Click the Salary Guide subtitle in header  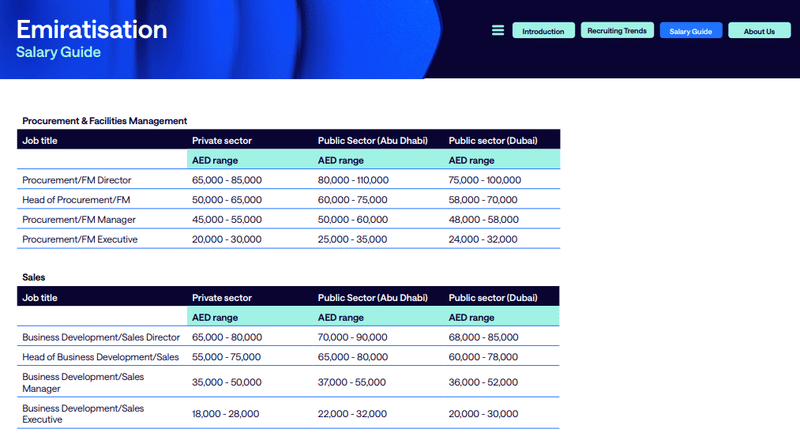click(58, 52)
